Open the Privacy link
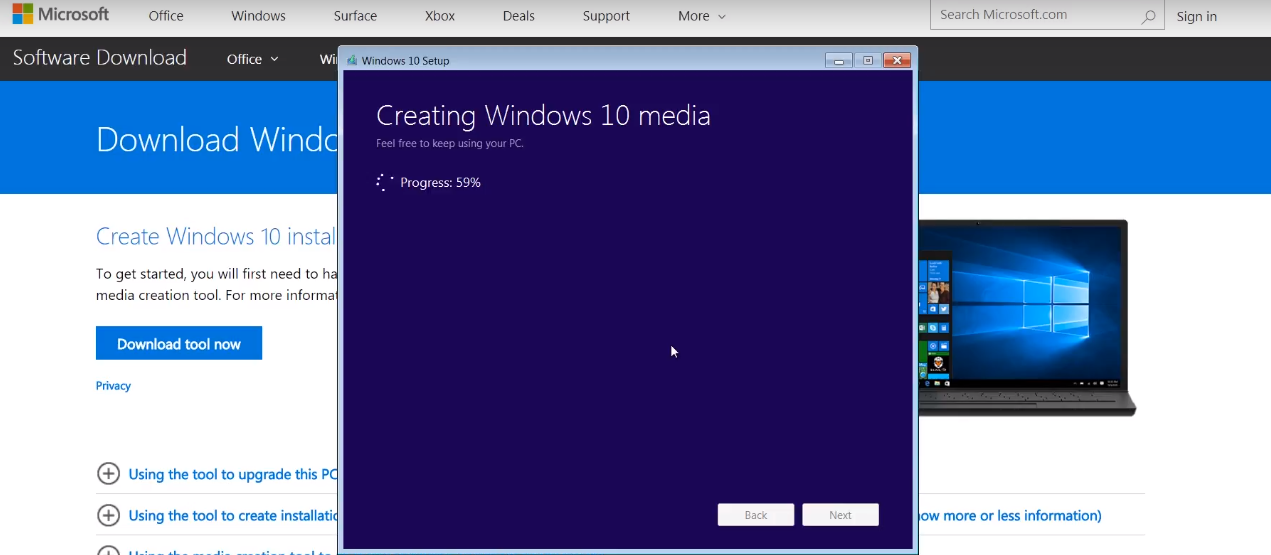 tap(113, 386)
